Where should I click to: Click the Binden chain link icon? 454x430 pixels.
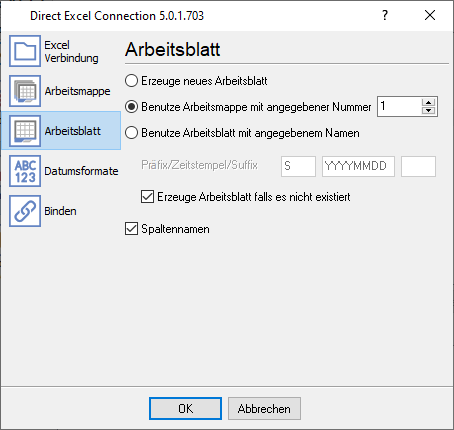pos(25,211)
